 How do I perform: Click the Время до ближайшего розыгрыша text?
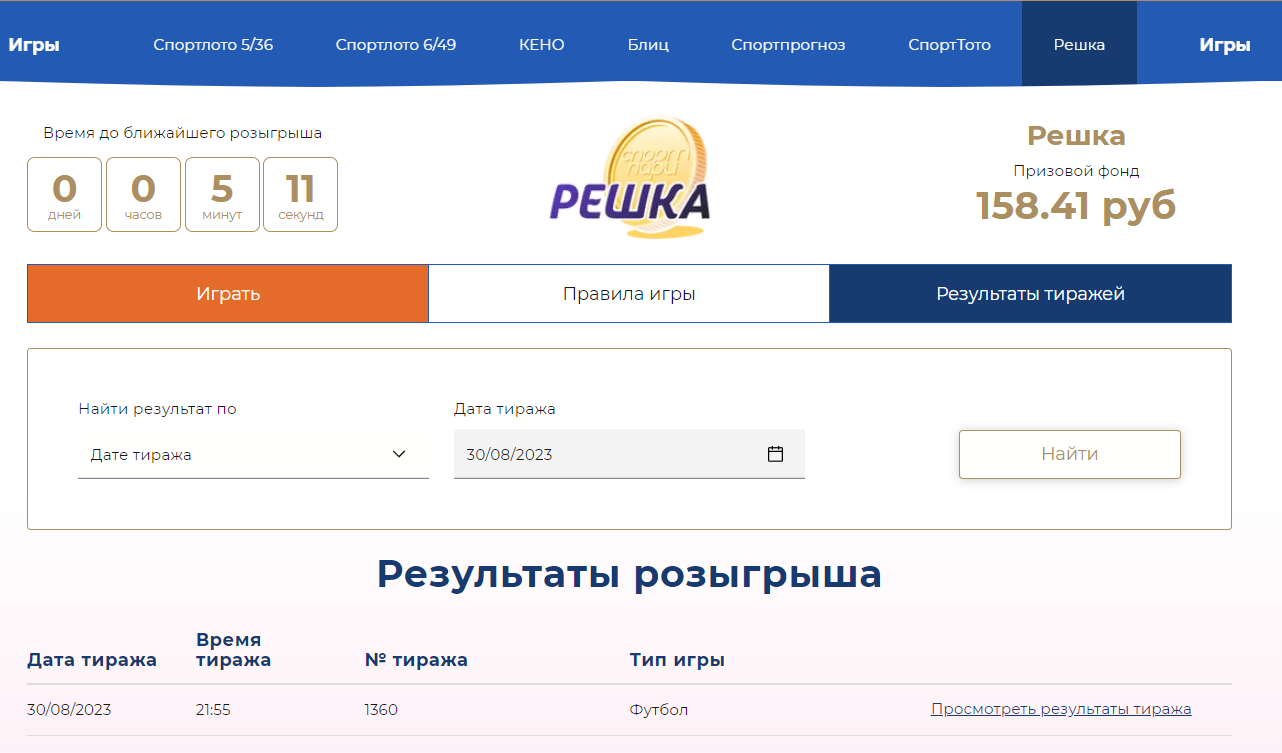183,133
